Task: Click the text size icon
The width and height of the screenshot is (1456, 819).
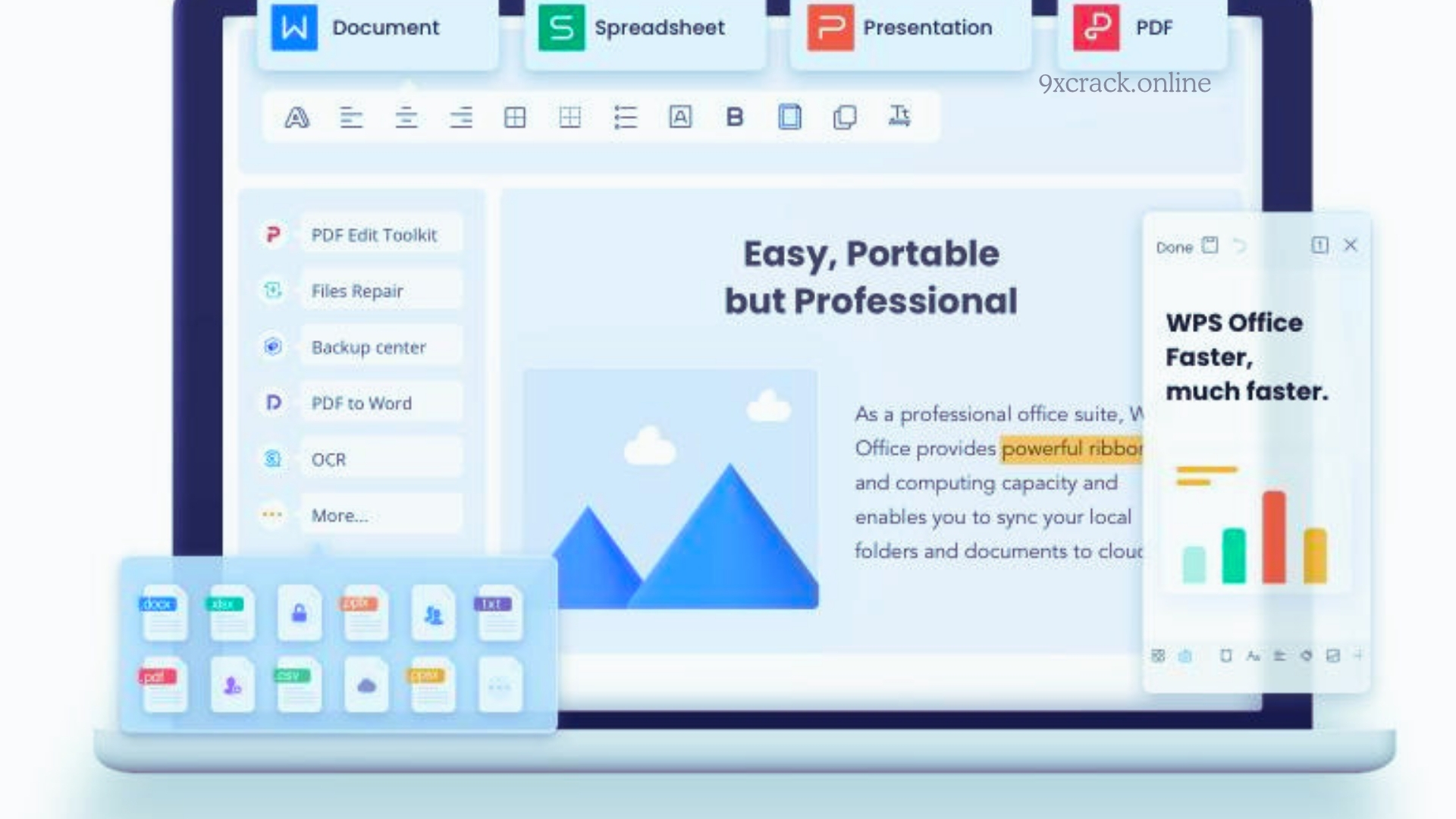Action: pos(899,116)
